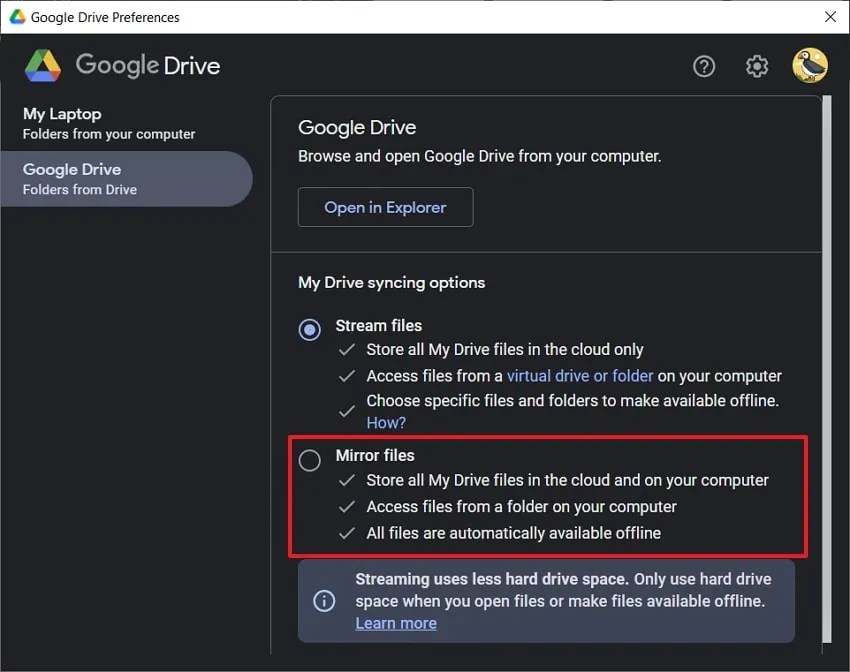This screenshot has height=672, width=850.
Task: Click the account profile avatar
Action: pos(809,66)
